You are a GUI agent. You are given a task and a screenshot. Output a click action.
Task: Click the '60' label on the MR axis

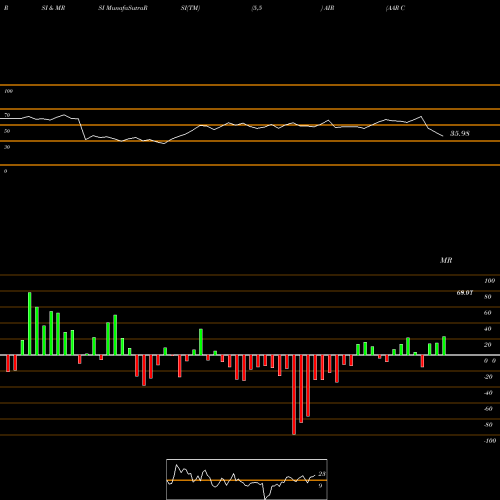pyautogui.click(x=488, y=313)
